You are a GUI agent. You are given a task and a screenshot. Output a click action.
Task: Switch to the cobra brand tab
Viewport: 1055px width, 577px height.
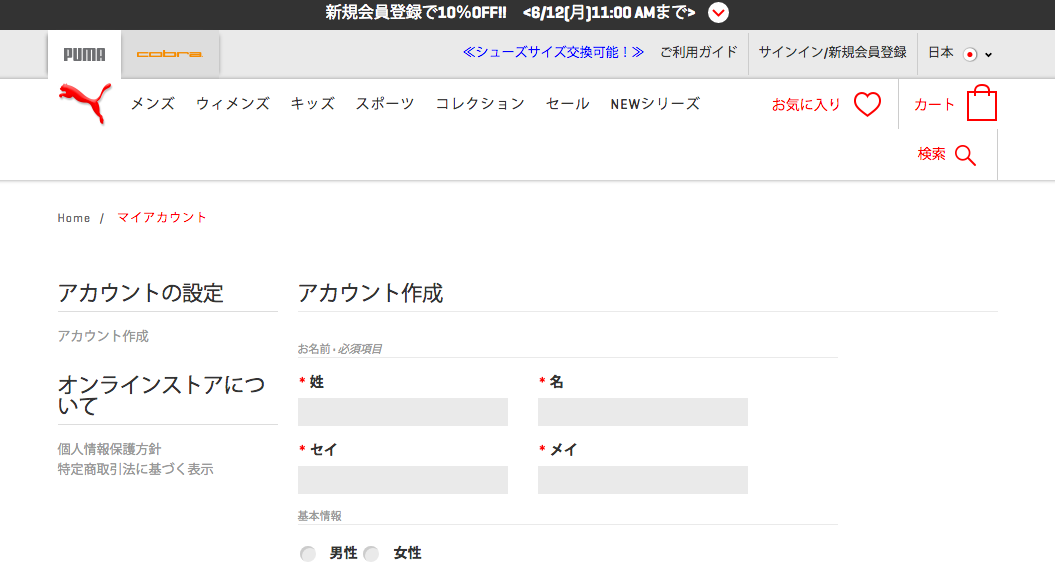click(170, 54)
